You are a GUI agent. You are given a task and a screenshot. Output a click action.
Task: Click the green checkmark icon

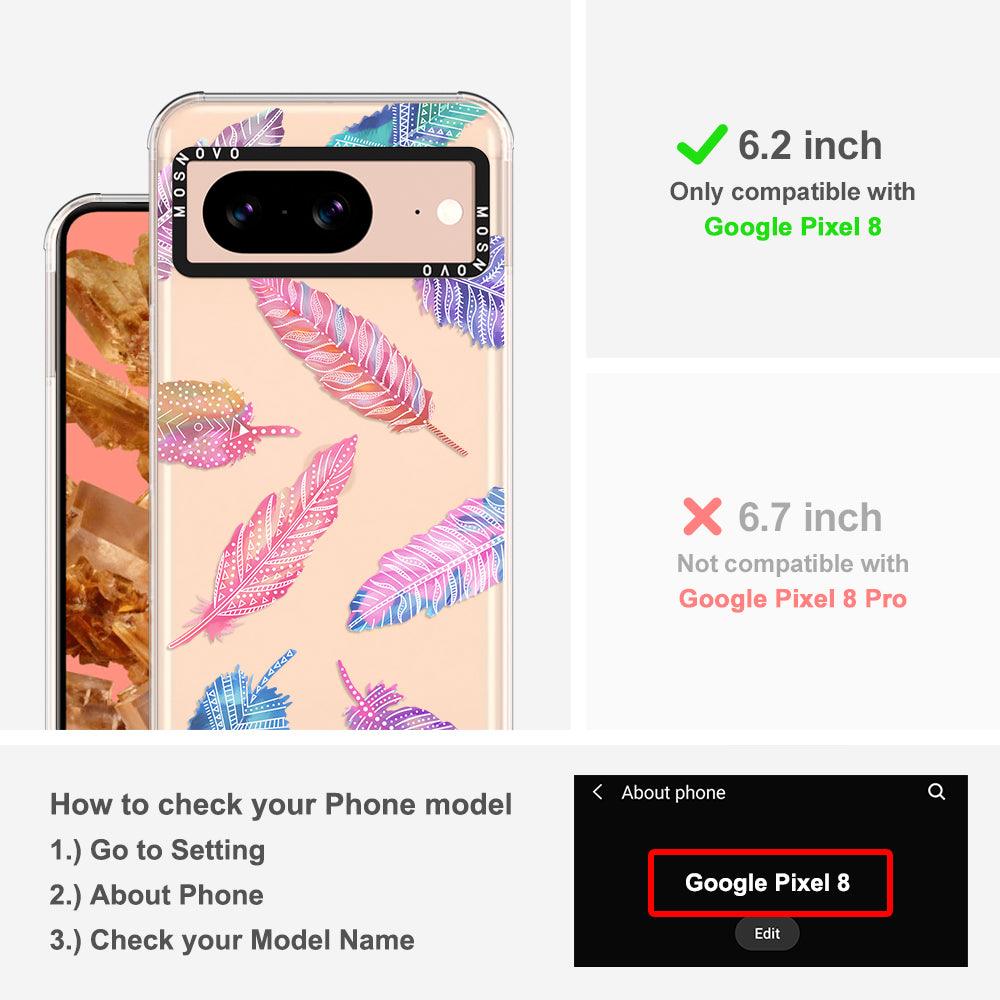click(x=702, y=144)
